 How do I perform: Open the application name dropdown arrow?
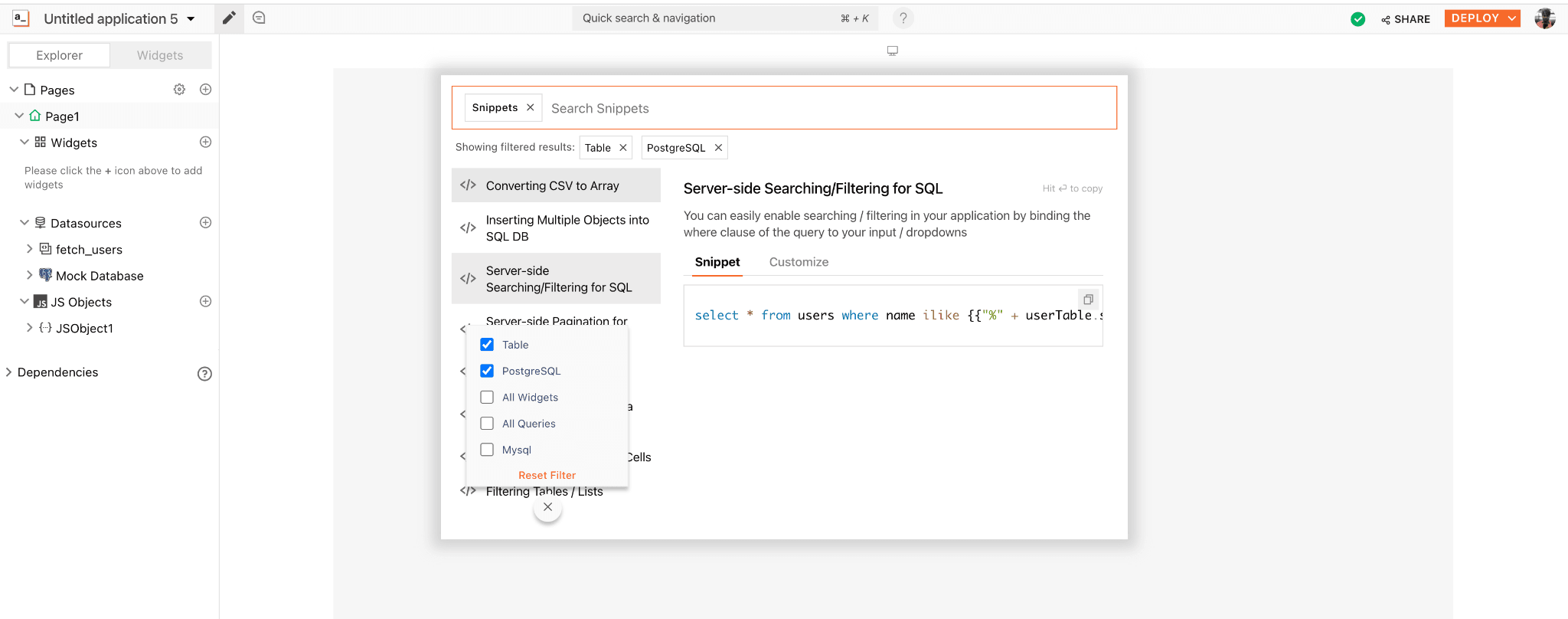191,19
